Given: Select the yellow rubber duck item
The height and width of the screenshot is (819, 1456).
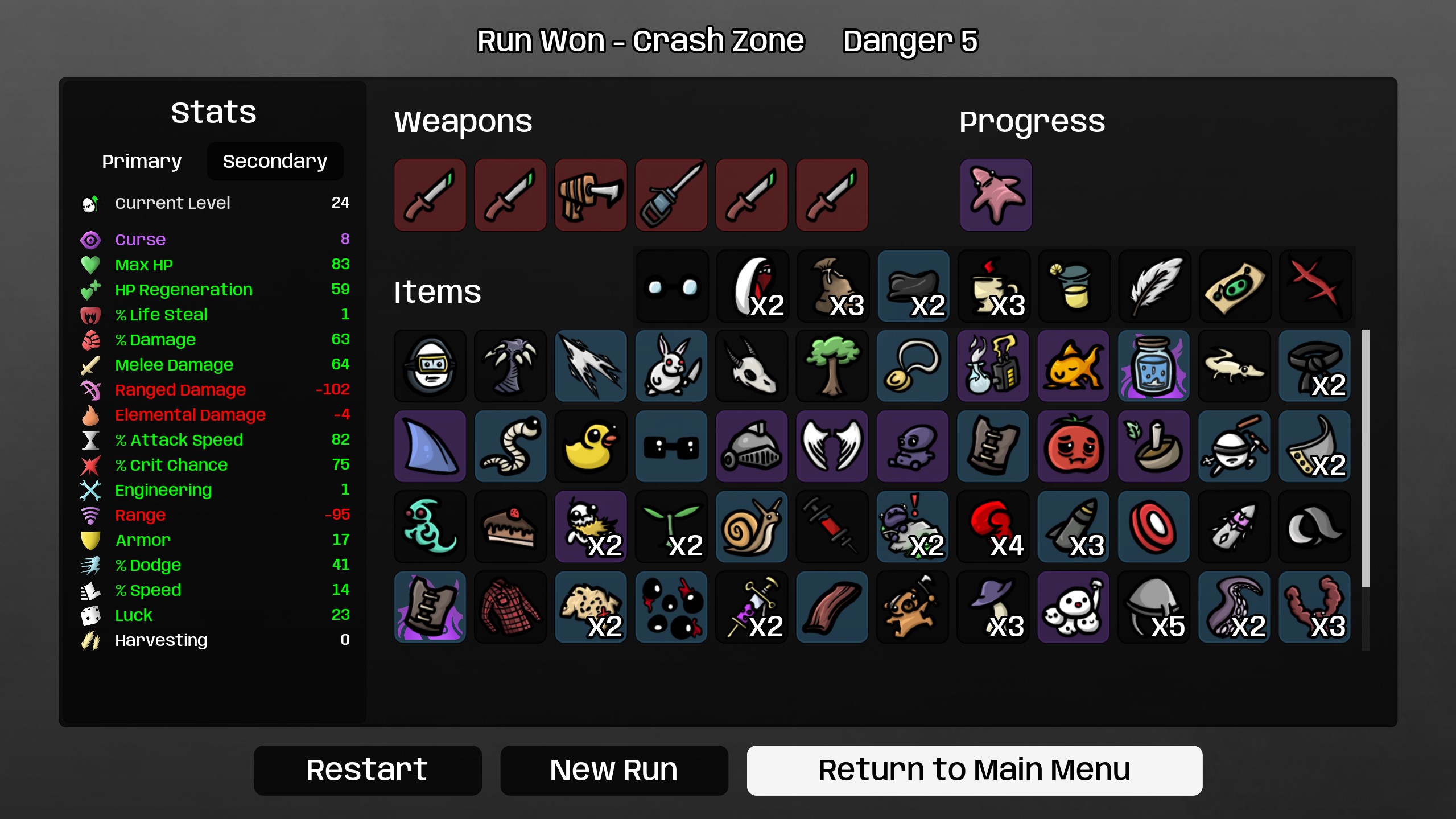Looking at the screenshot, I should point(591,446).
